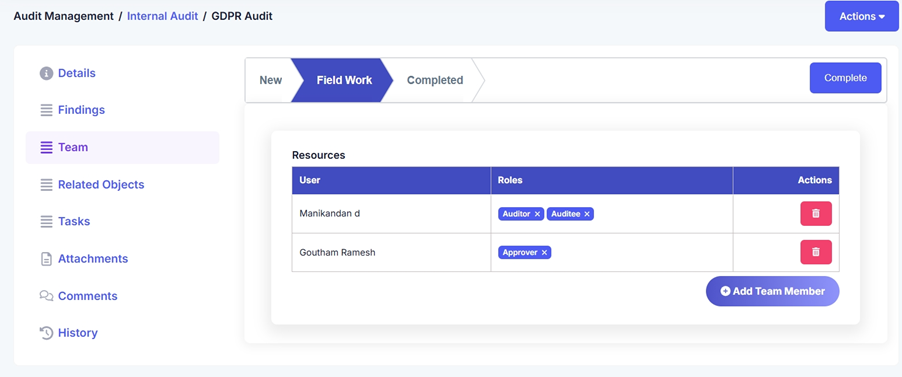Click the Resources heading
Image resolution: width=902 pixels, height=377 pixels.
319,155
